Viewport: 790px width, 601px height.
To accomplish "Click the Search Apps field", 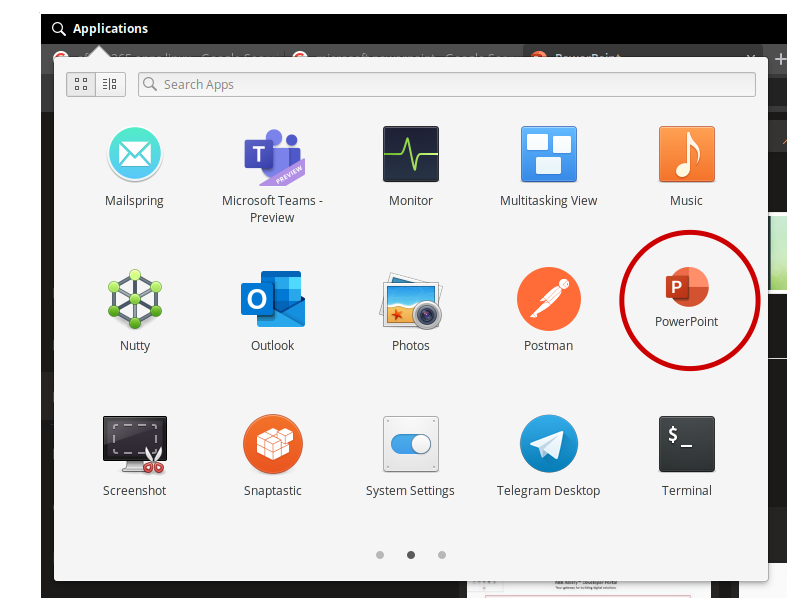I will (446, 84).
